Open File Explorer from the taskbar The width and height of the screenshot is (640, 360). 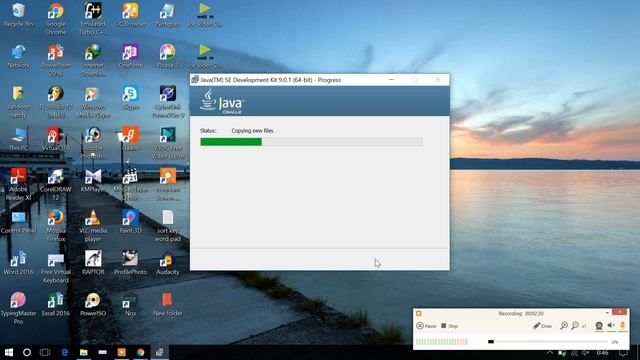(84, 352)
